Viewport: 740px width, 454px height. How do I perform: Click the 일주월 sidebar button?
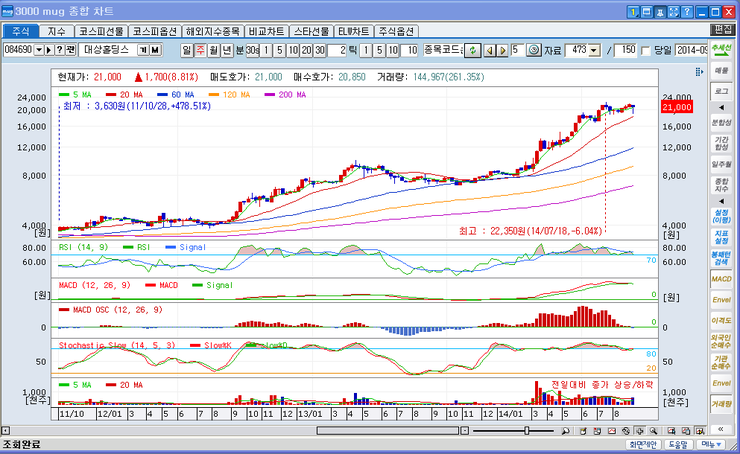(x=722, y=164)
